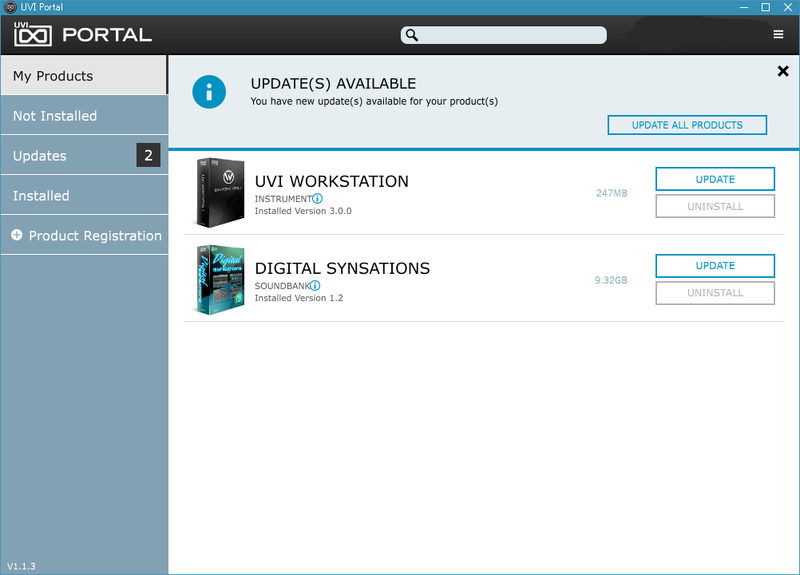The height and width of the screenshot is (575, 800).
Task: Uninstall UVI Workstation
Action: pyautogui.click(x=715, y=206)
